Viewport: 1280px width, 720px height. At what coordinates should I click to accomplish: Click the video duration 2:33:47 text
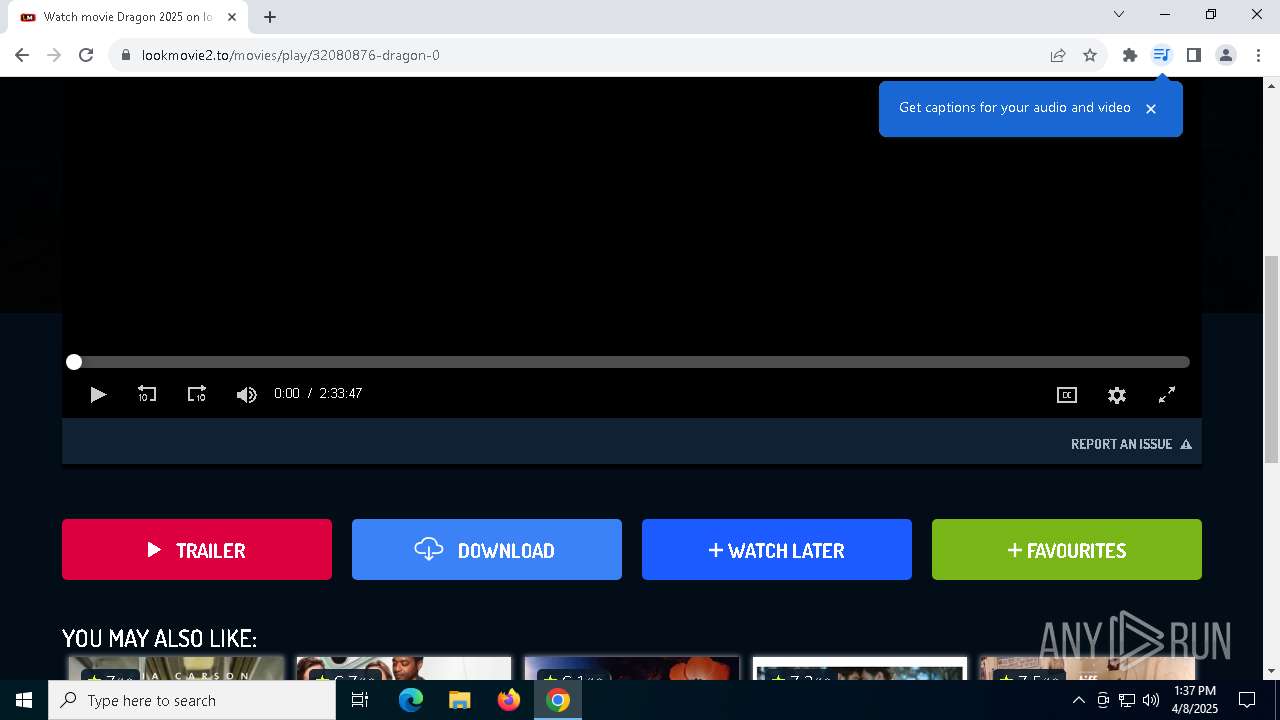341,394
